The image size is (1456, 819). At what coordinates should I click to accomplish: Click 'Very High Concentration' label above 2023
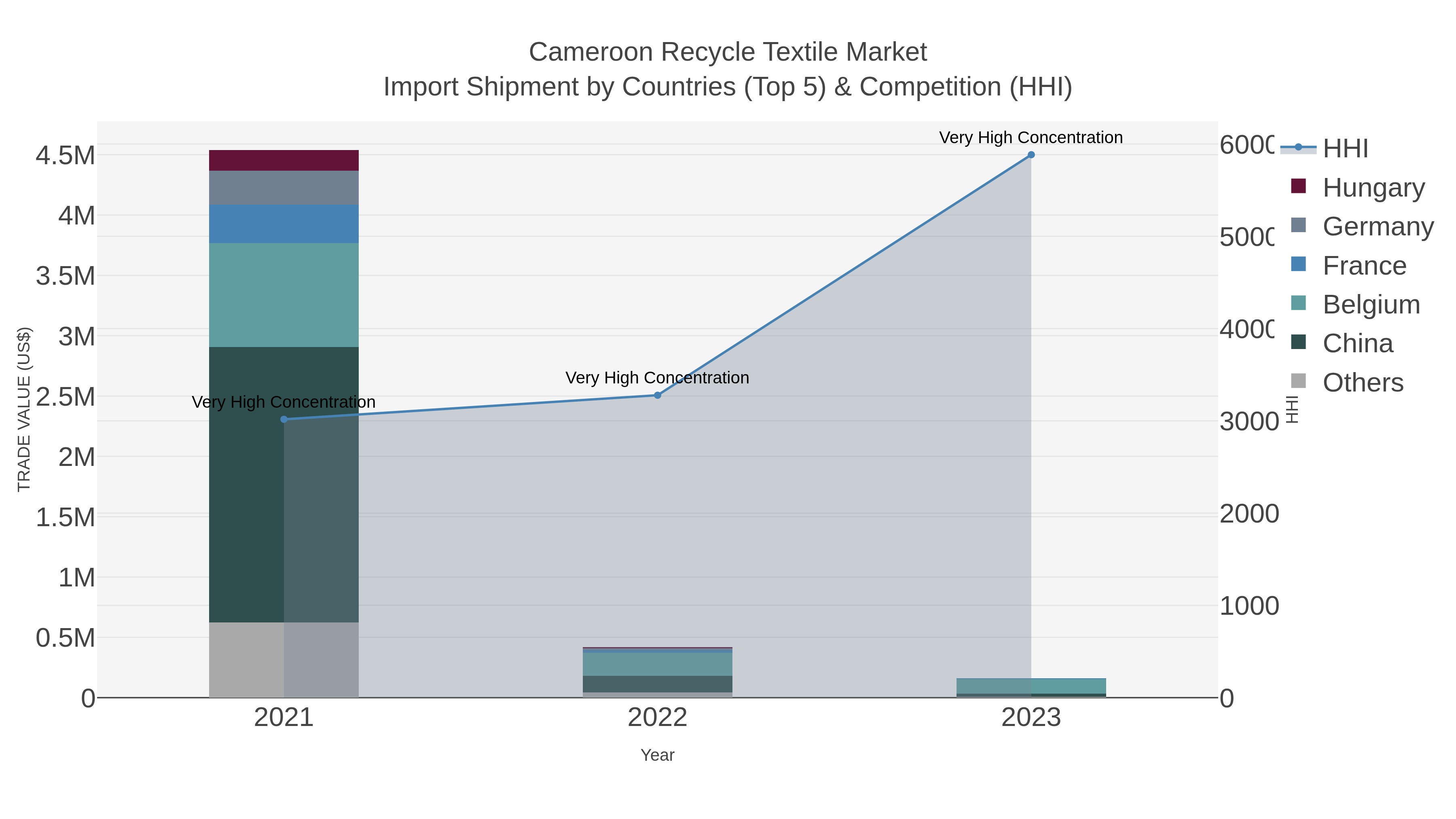click(1031, 138)
